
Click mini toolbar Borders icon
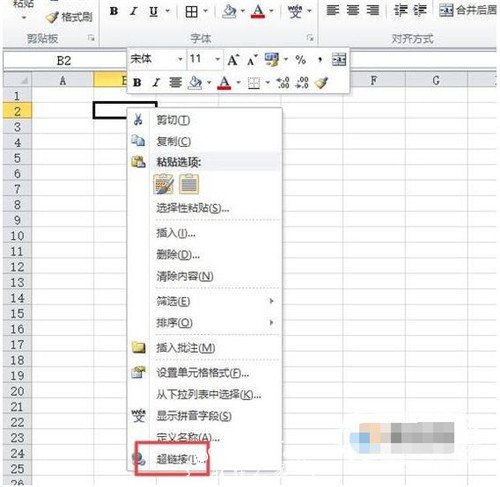pyautogui.click(x=254, y=83)
